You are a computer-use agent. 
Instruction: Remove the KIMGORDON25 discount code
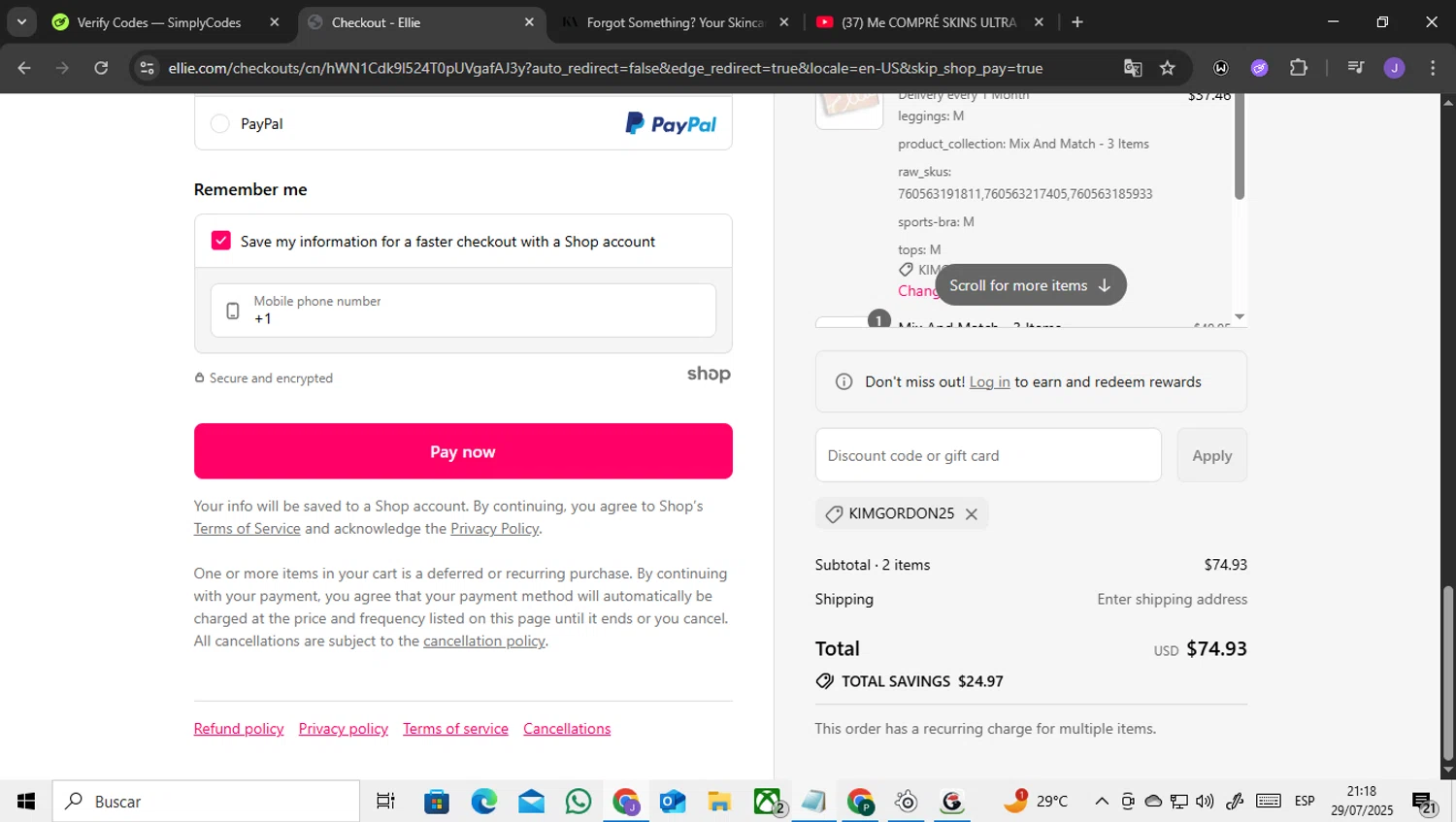coord(972,514)
